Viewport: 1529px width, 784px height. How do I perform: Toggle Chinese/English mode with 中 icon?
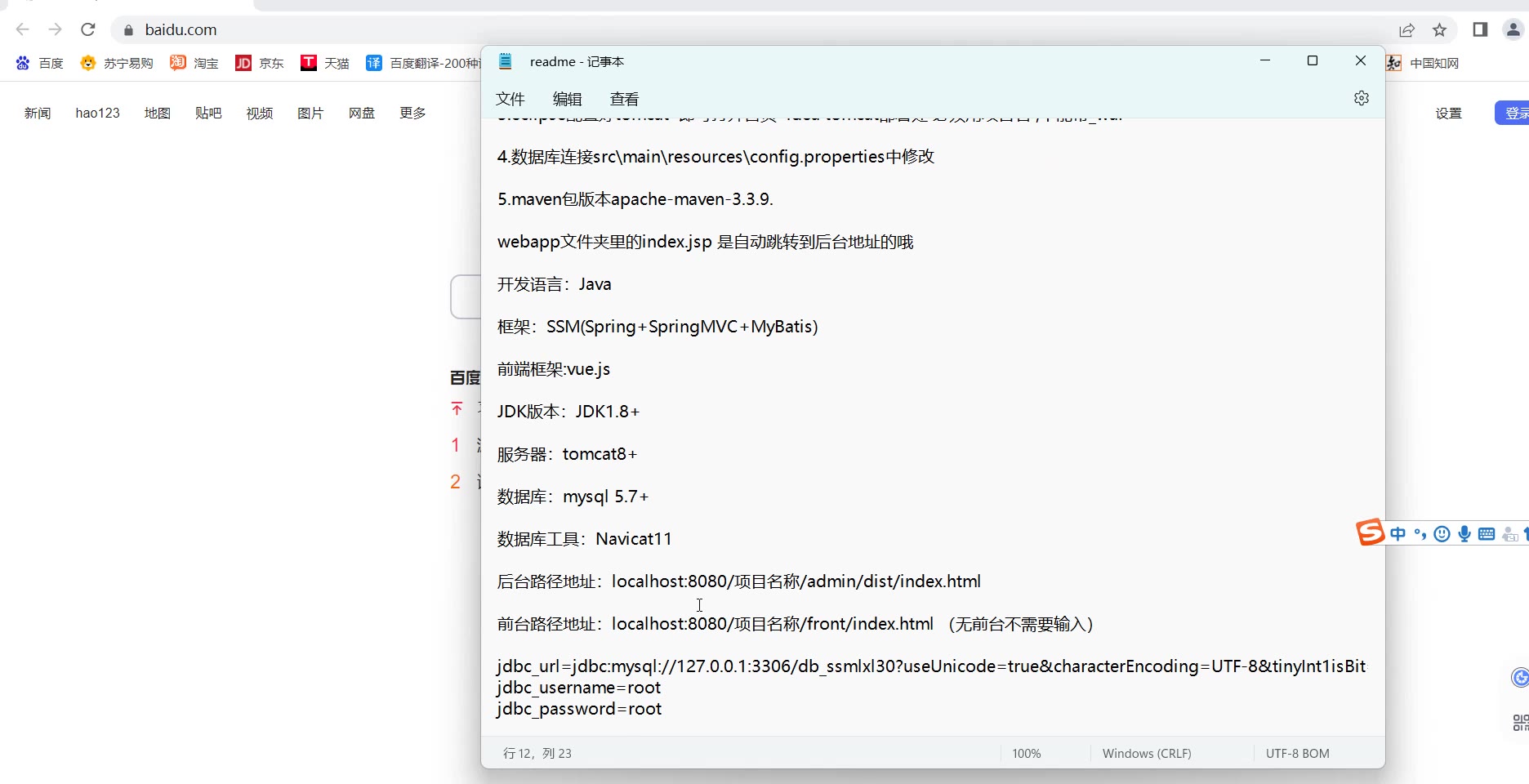tap(1398, 534)
